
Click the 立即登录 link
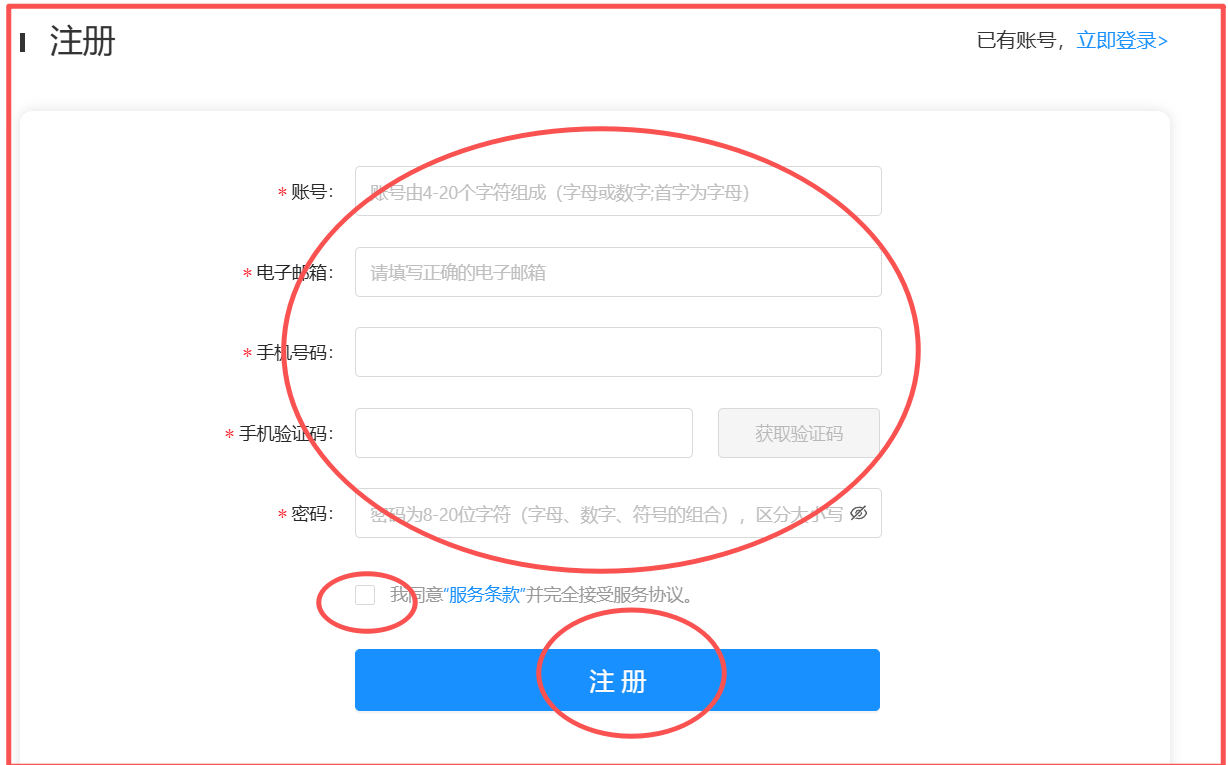1122,41
